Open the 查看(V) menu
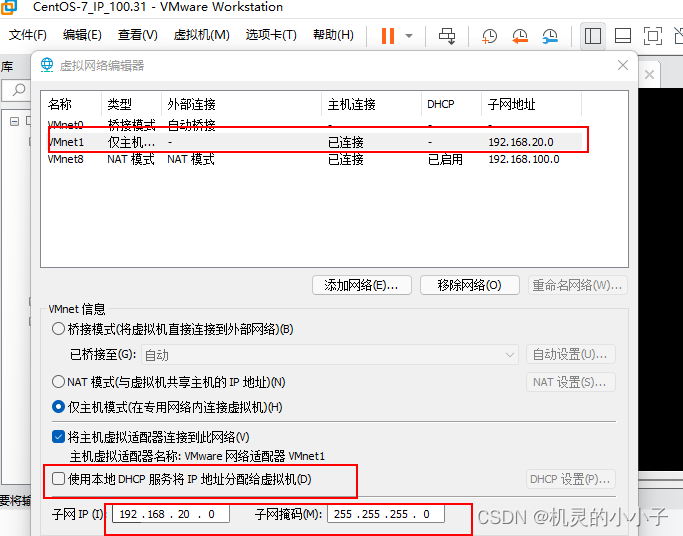The image size is (683, 536). click(138, 35)
